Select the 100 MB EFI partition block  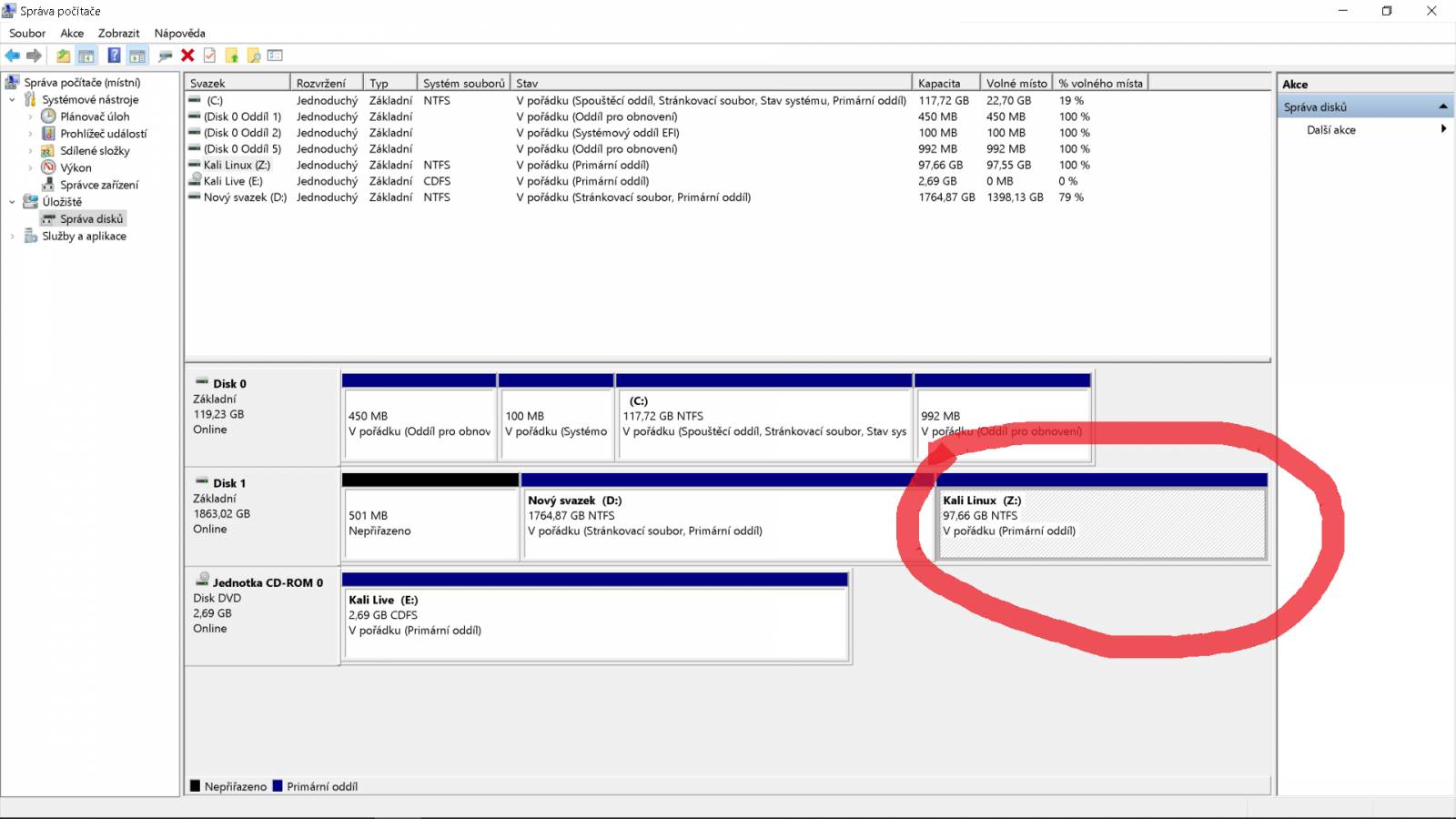point(556,417)
